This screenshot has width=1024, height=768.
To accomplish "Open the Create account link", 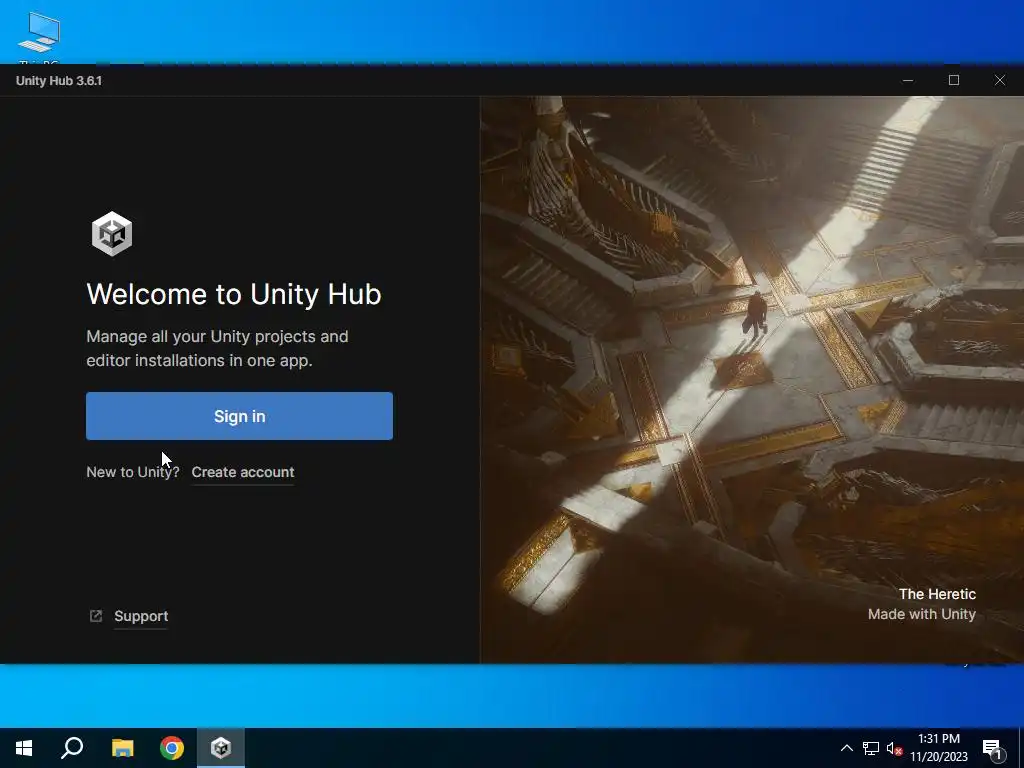I will coord(243,472).
